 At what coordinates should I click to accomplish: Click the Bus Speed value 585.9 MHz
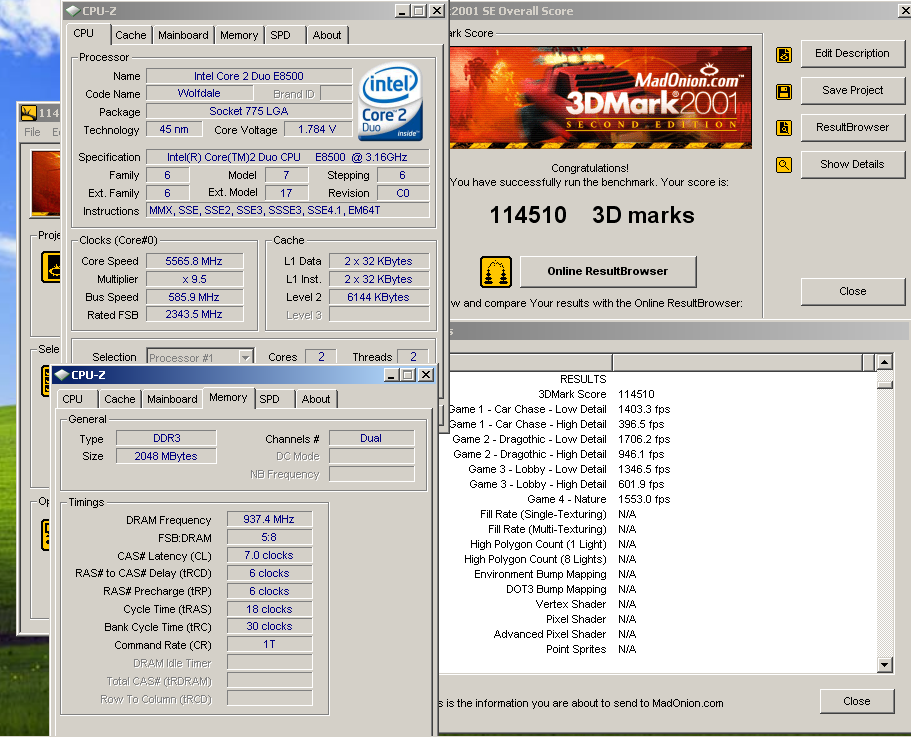pyautogui.click(x=194, y=297)
